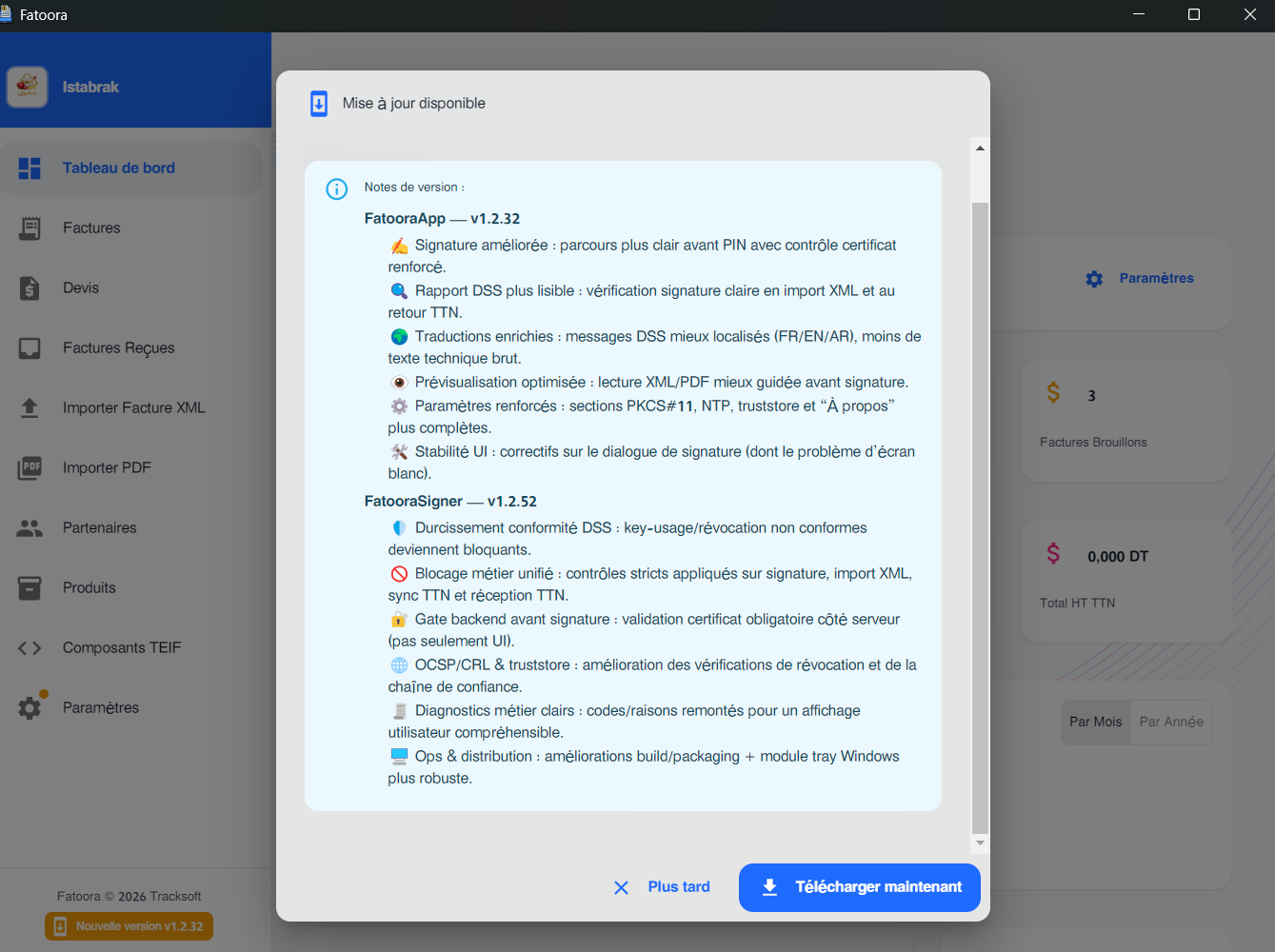This screenshot has height=952, width=1275.
Task: Open Tableau de bord in the sidebar
Action: coord(131,169)
